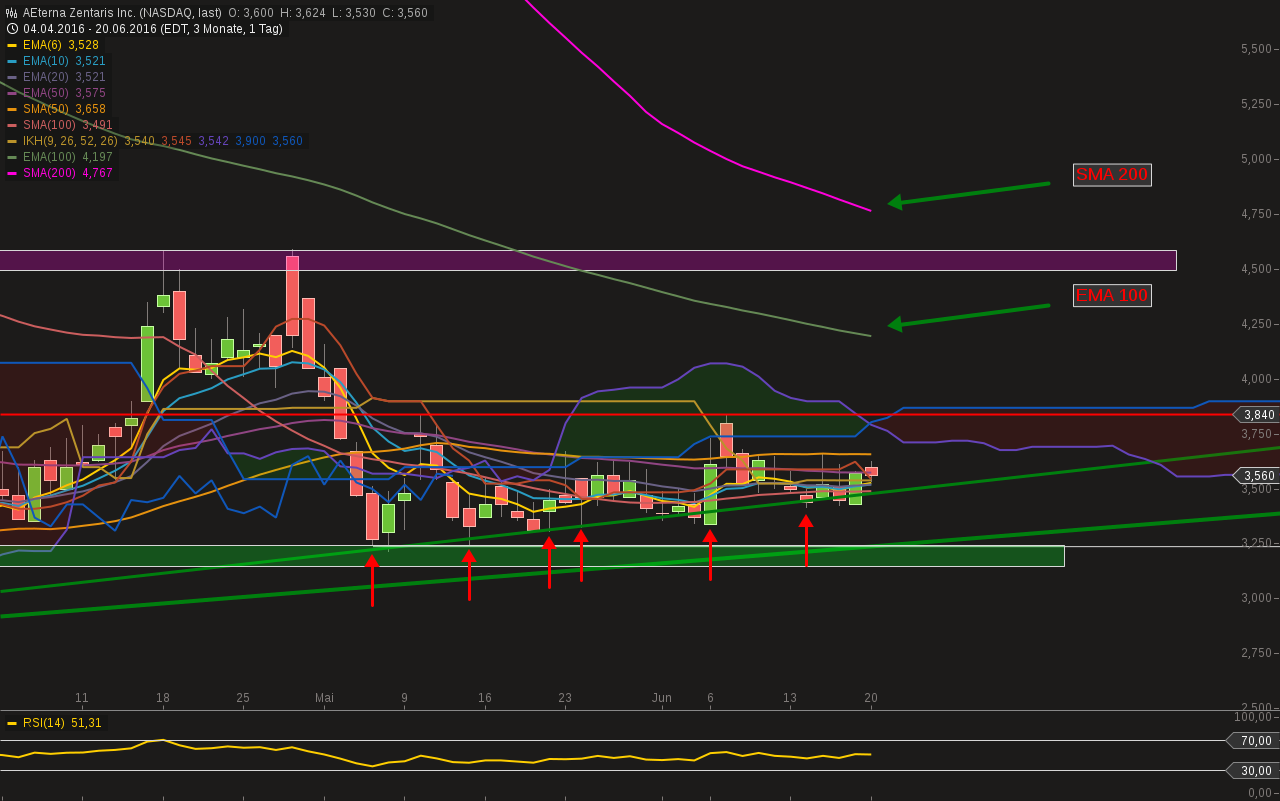Click the IKH value 3,900
Screen dimensions: 1280x801
[251, 141]
